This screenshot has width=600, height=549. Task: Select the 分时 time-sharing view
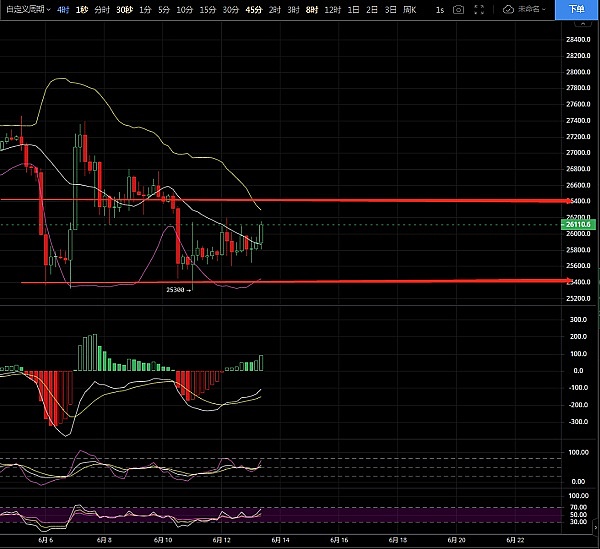(101, 9)
